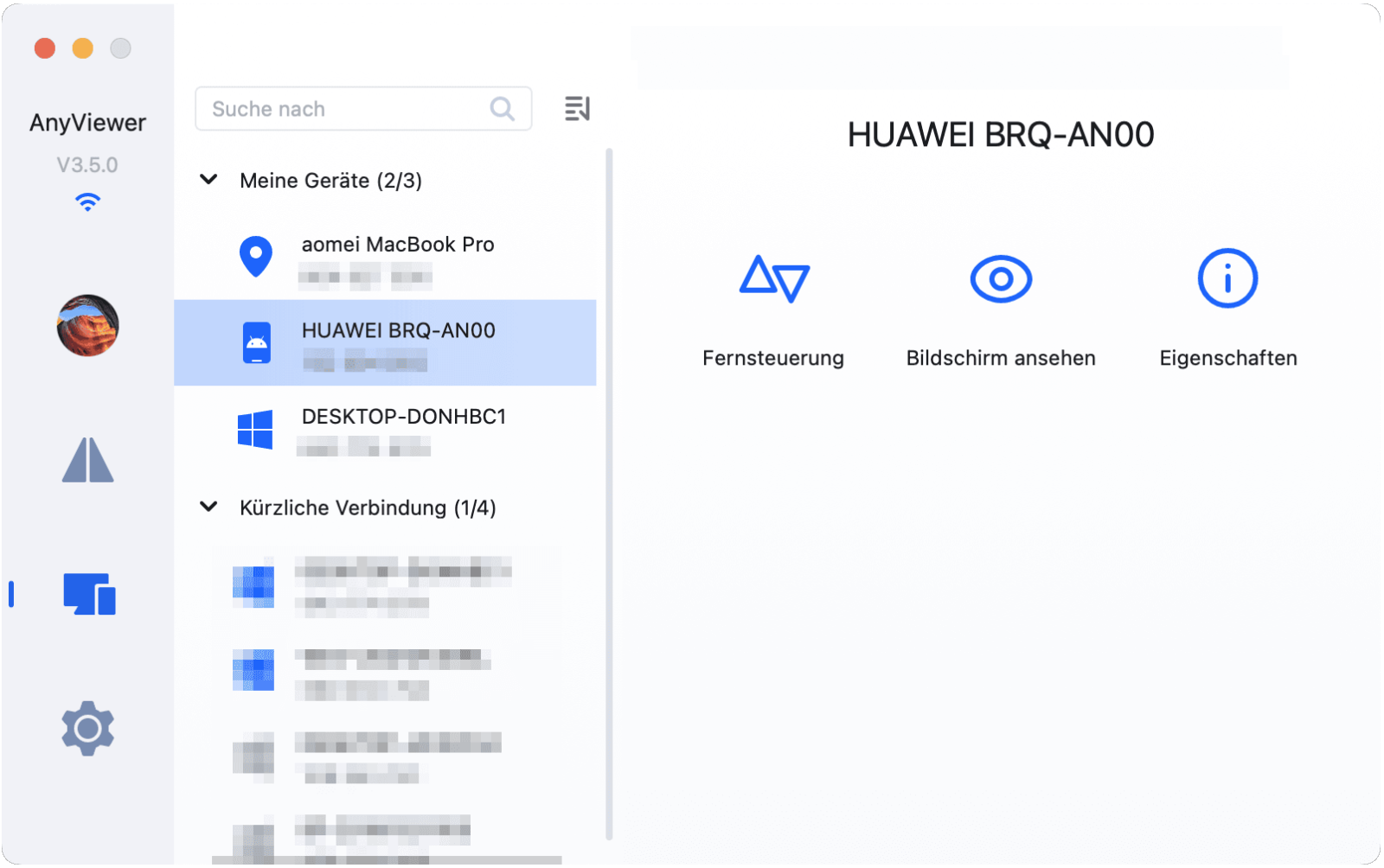Screen dimensions: 1384x868
Task: Open the connect tab with sail icon
Action: point(87,459)
